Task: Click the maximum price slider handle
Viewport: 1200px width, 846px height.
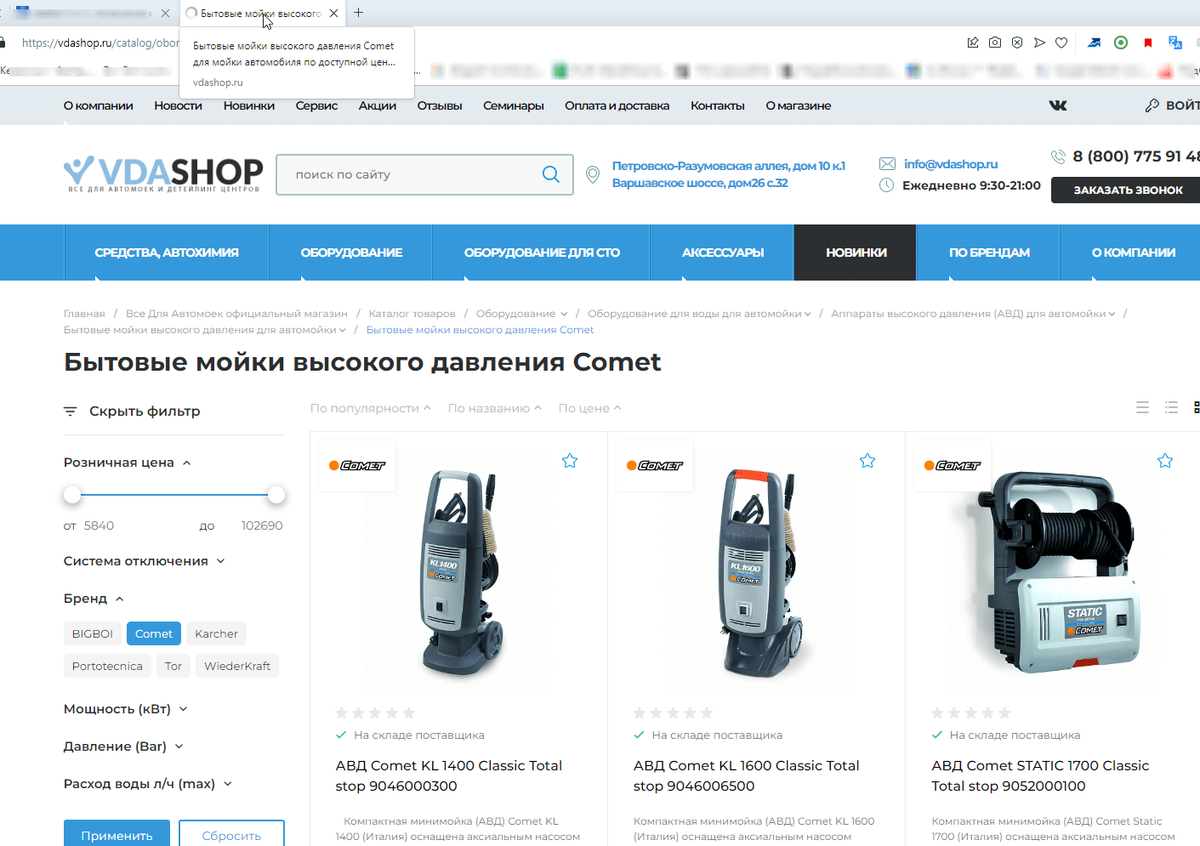Action: (277, 495)
